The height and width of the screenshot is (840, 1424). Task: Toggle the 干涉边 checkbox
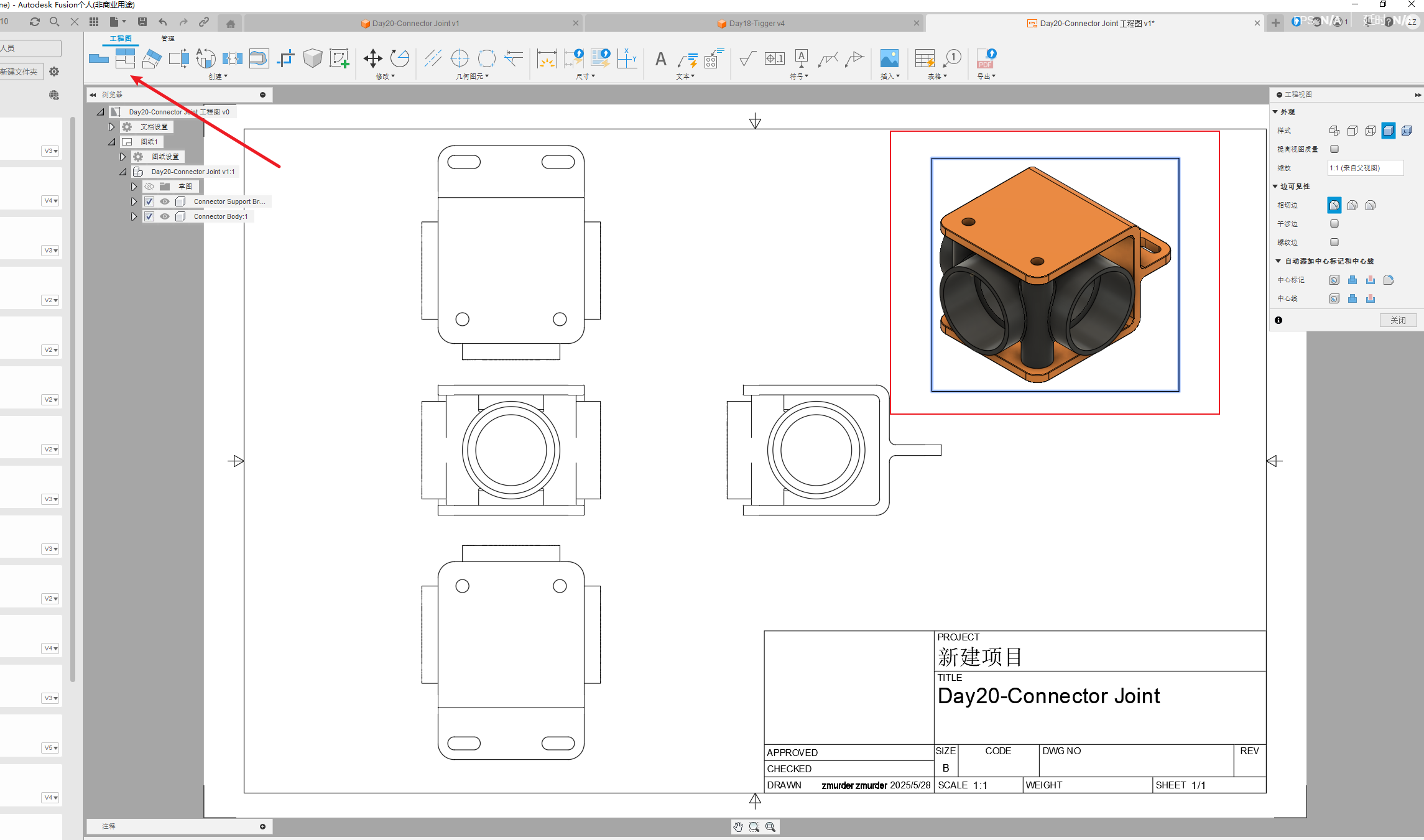tap(1334, 224)
